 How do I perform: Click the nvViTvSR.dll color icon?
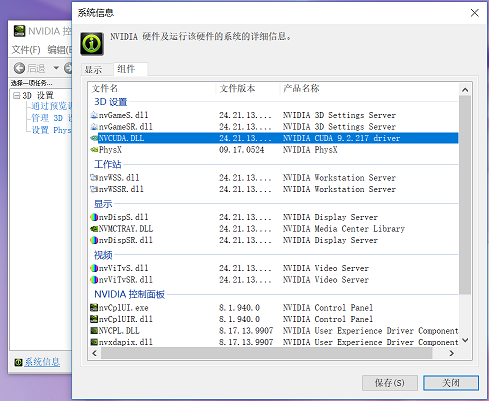94,279
